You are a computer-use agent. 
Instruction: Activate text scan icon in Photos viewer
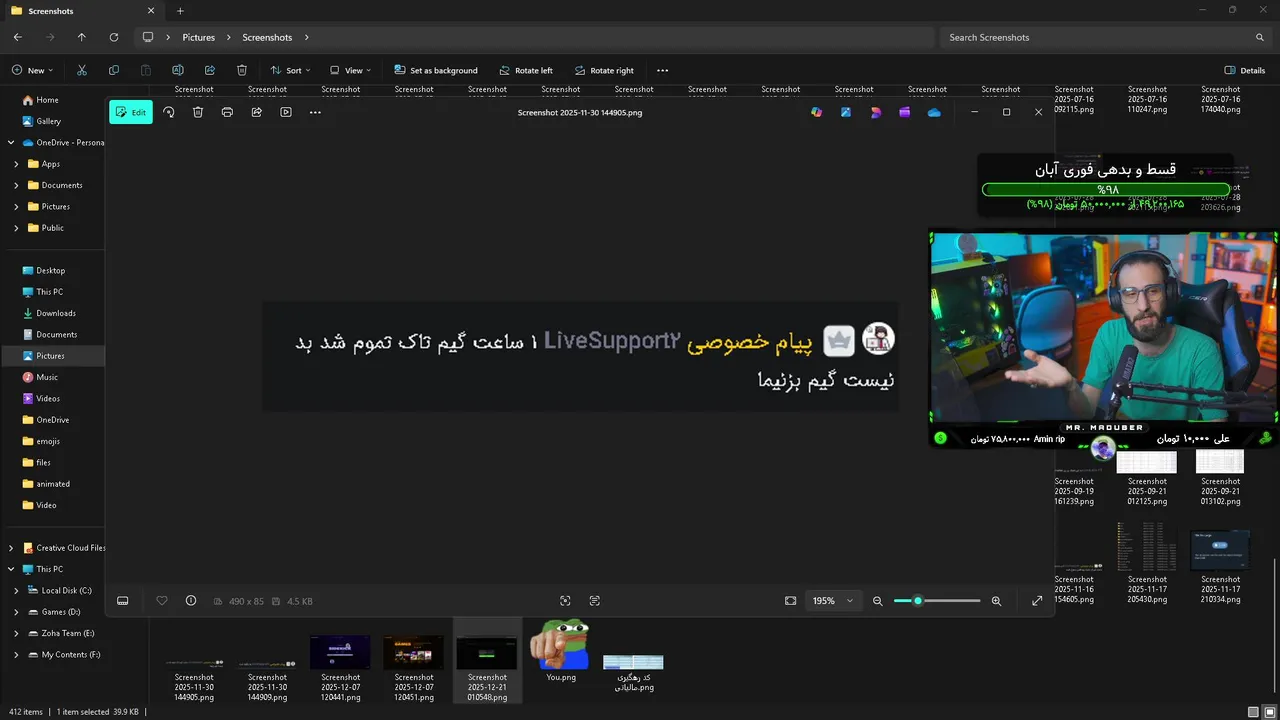pos(595,601)
